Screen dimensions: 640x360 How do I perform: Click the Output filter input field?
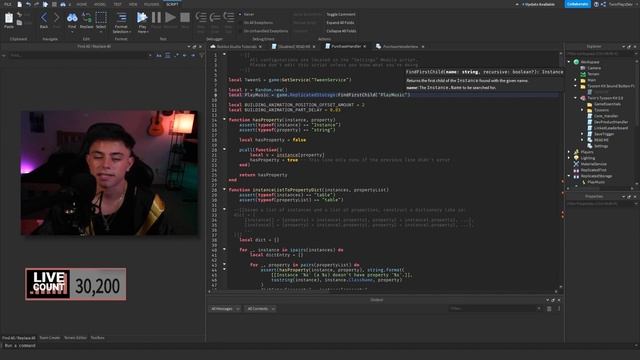click(x=495, y=309)
